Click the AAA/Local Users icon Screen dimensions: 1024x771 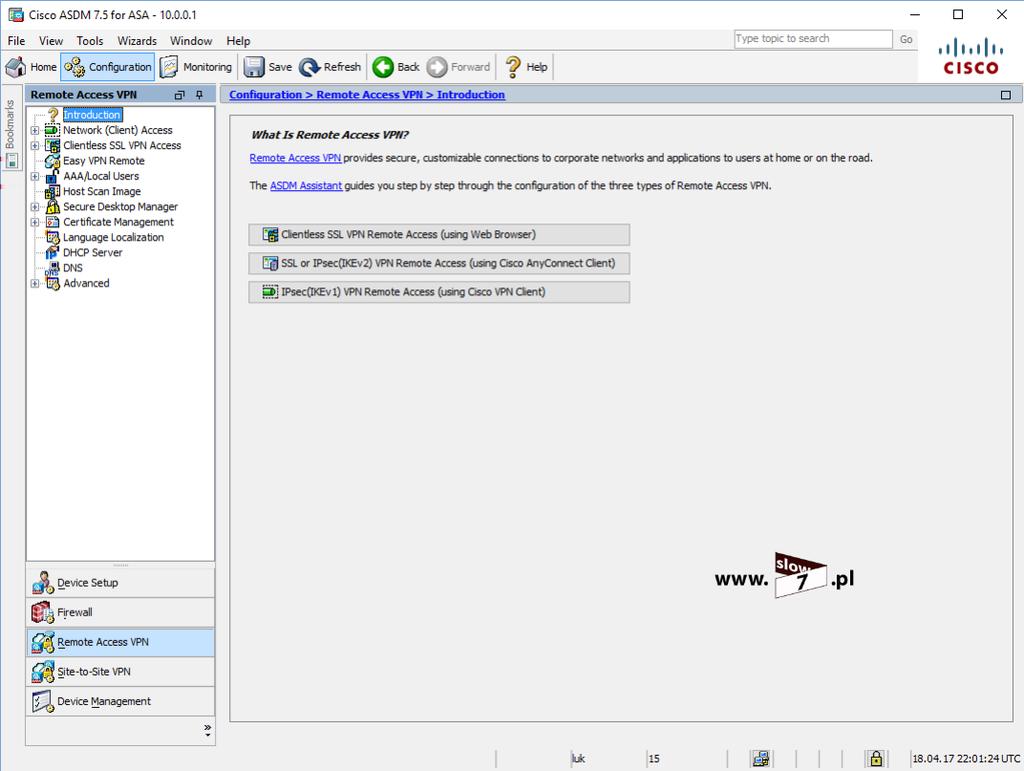tap(52, 176)
